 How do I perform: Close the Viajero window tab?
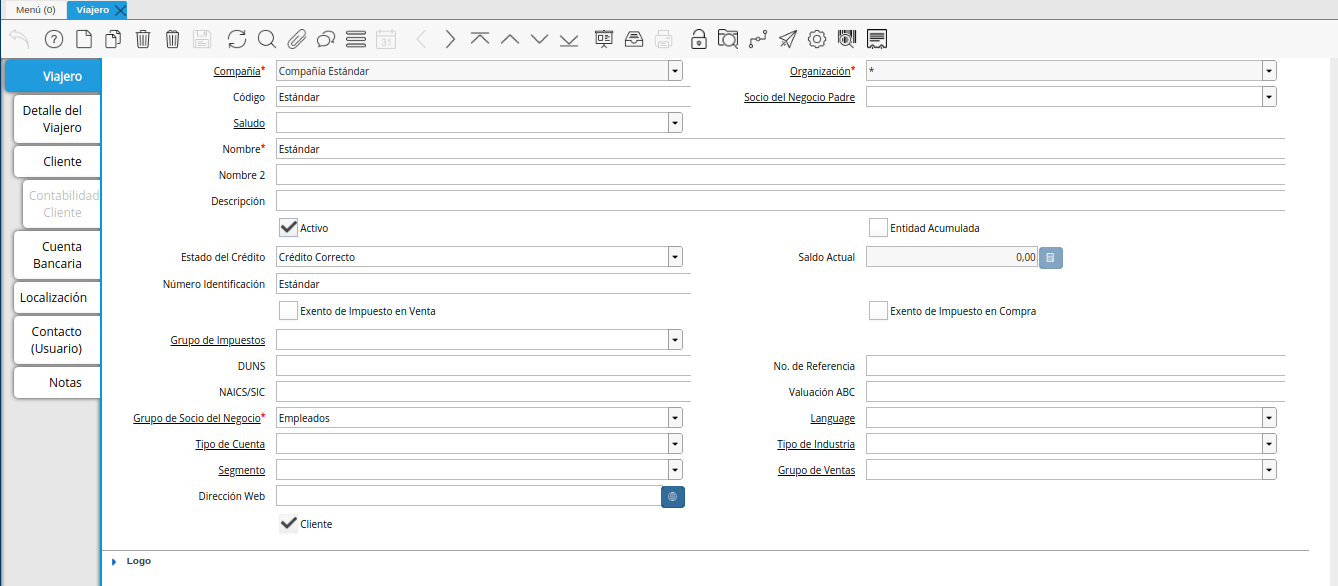click(x=120, y=10)
